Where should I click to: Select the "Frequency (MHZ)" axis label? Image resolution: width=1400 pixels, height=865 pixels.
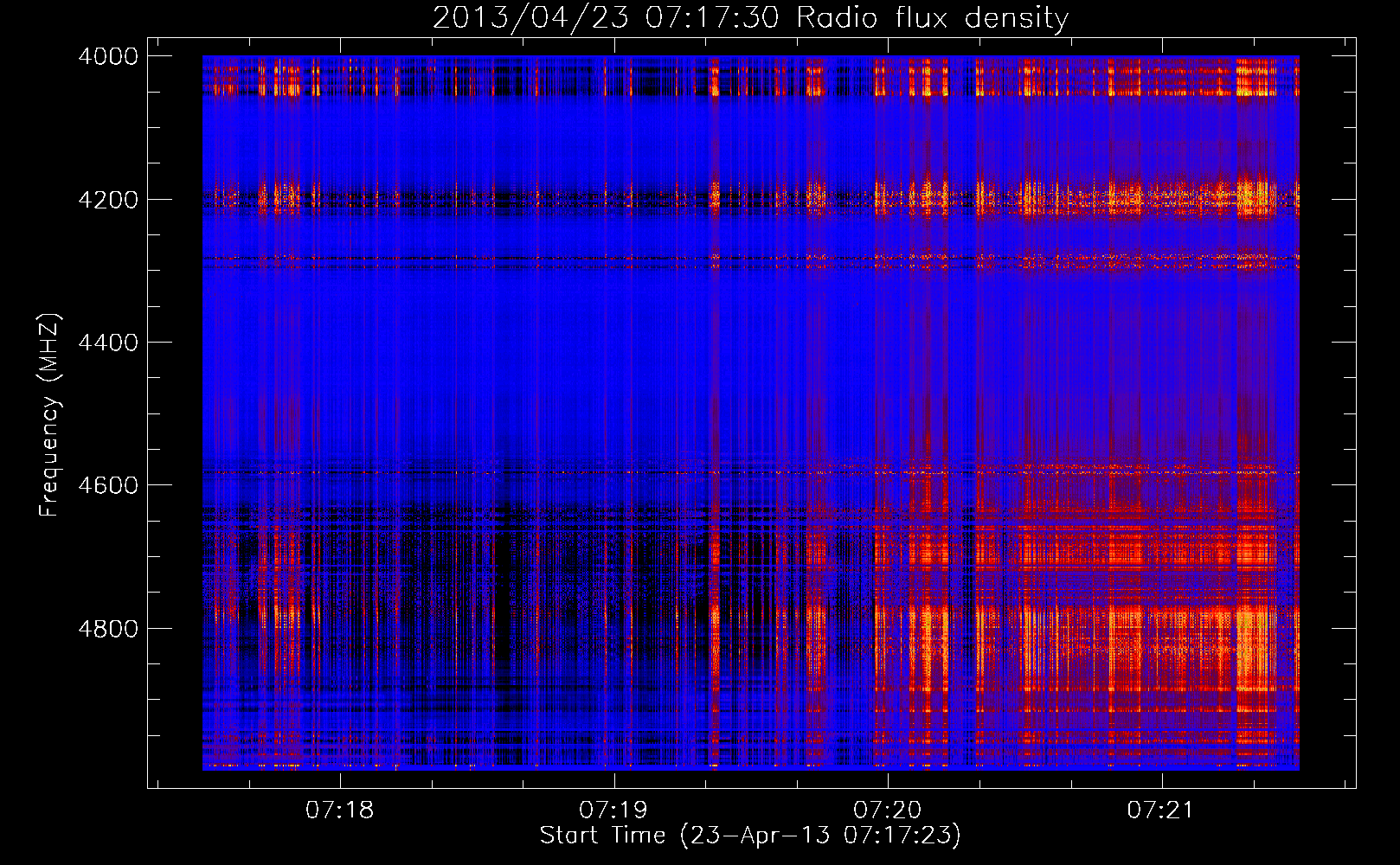pyautogui.click(x=49, y=415)
